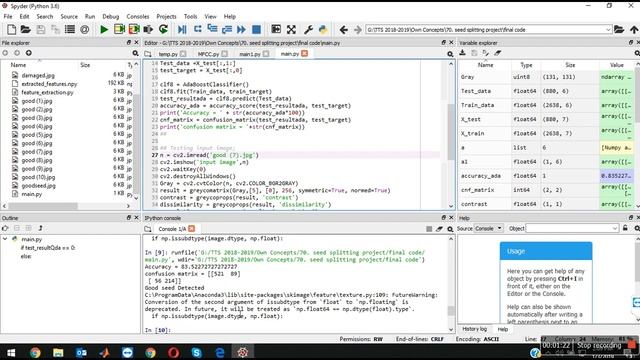Click the list value cell for variable a

point(617,148)
